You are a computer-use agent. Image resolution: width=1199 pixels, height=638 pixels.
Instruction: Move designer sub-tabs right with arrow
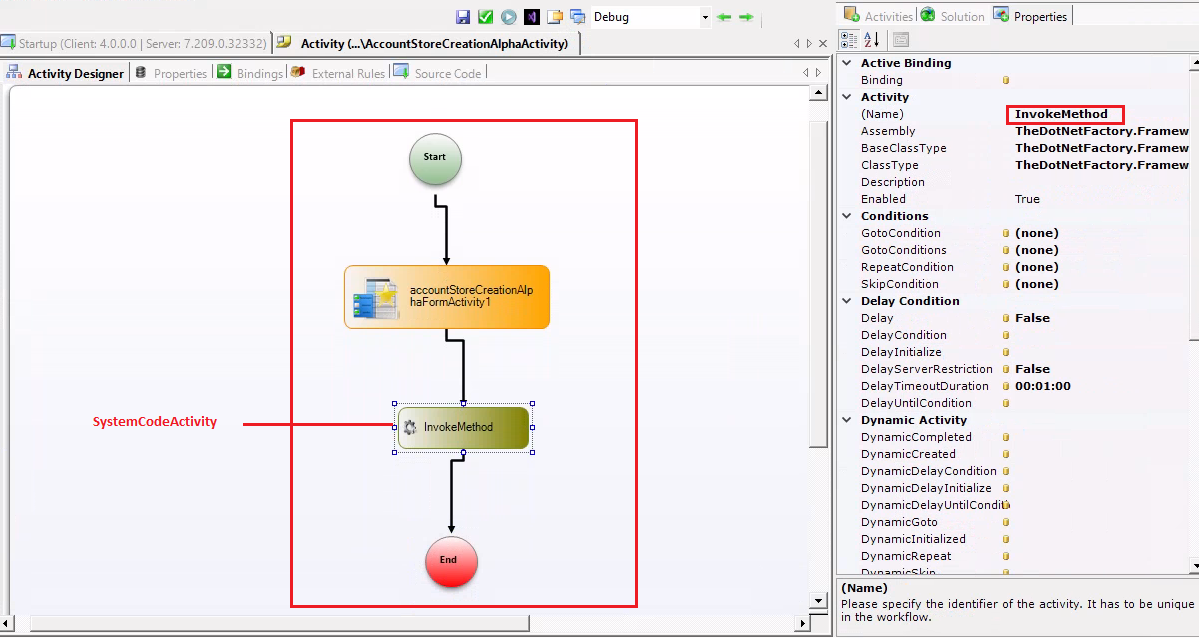click(x=818, y=73)
